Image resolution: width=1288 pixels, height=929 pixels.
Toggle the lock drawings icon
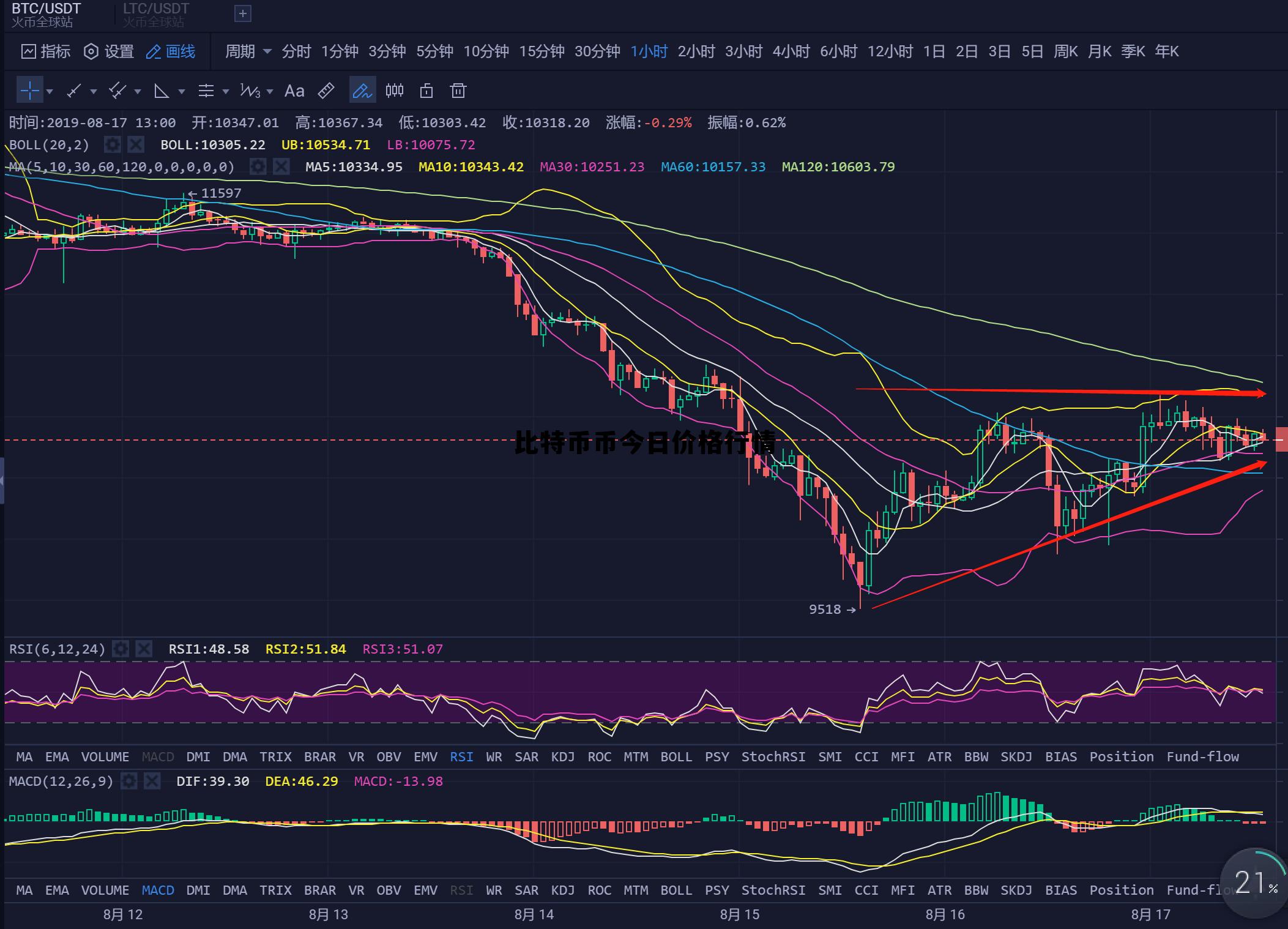(x=426, y=91)
